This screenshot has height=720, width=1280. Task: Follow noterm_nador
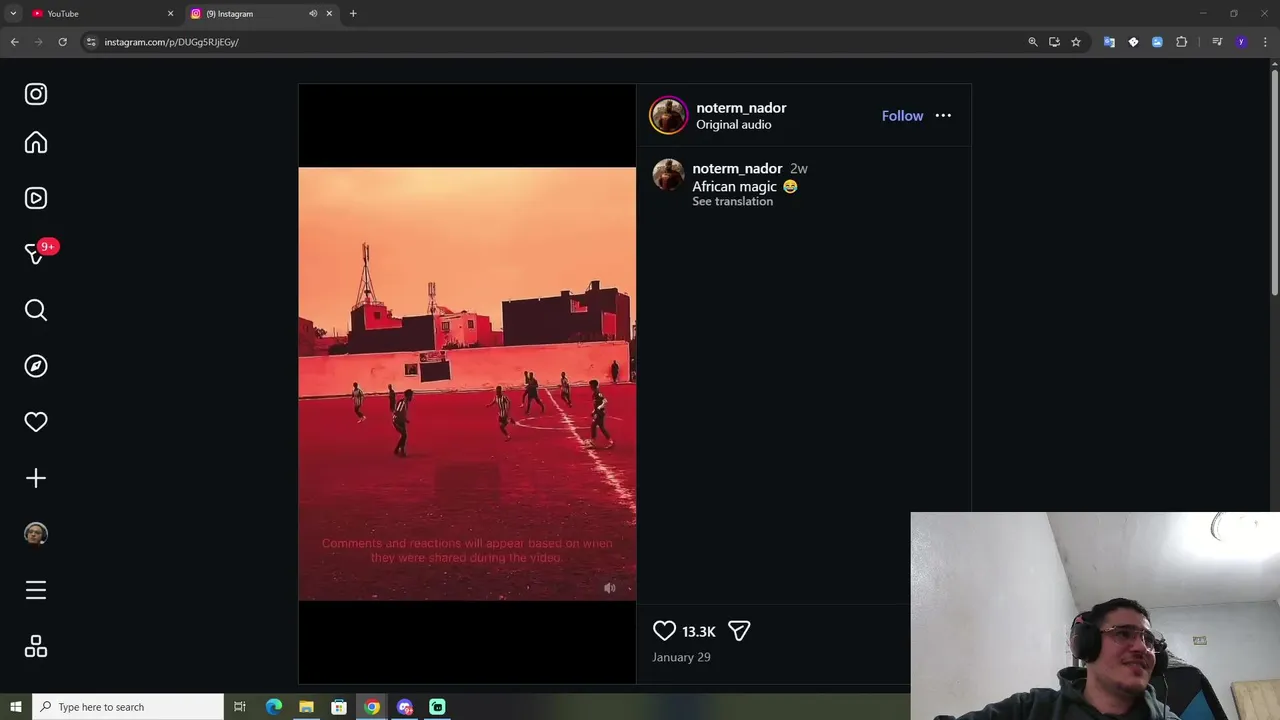point(902,116)
